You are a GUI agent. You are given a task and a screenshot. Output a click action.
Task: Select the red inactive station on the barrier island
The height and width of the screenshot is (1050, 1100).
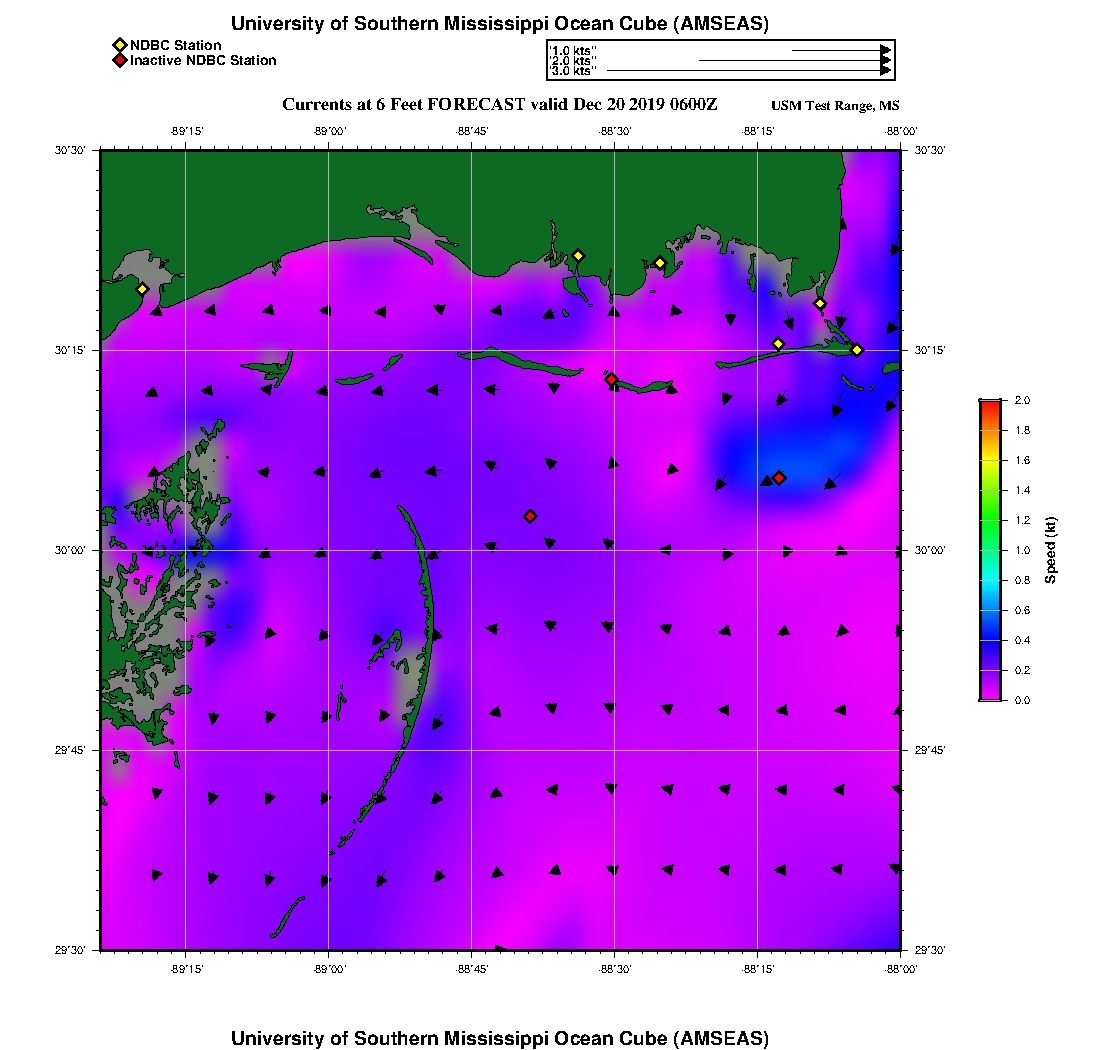pos(611,379)
